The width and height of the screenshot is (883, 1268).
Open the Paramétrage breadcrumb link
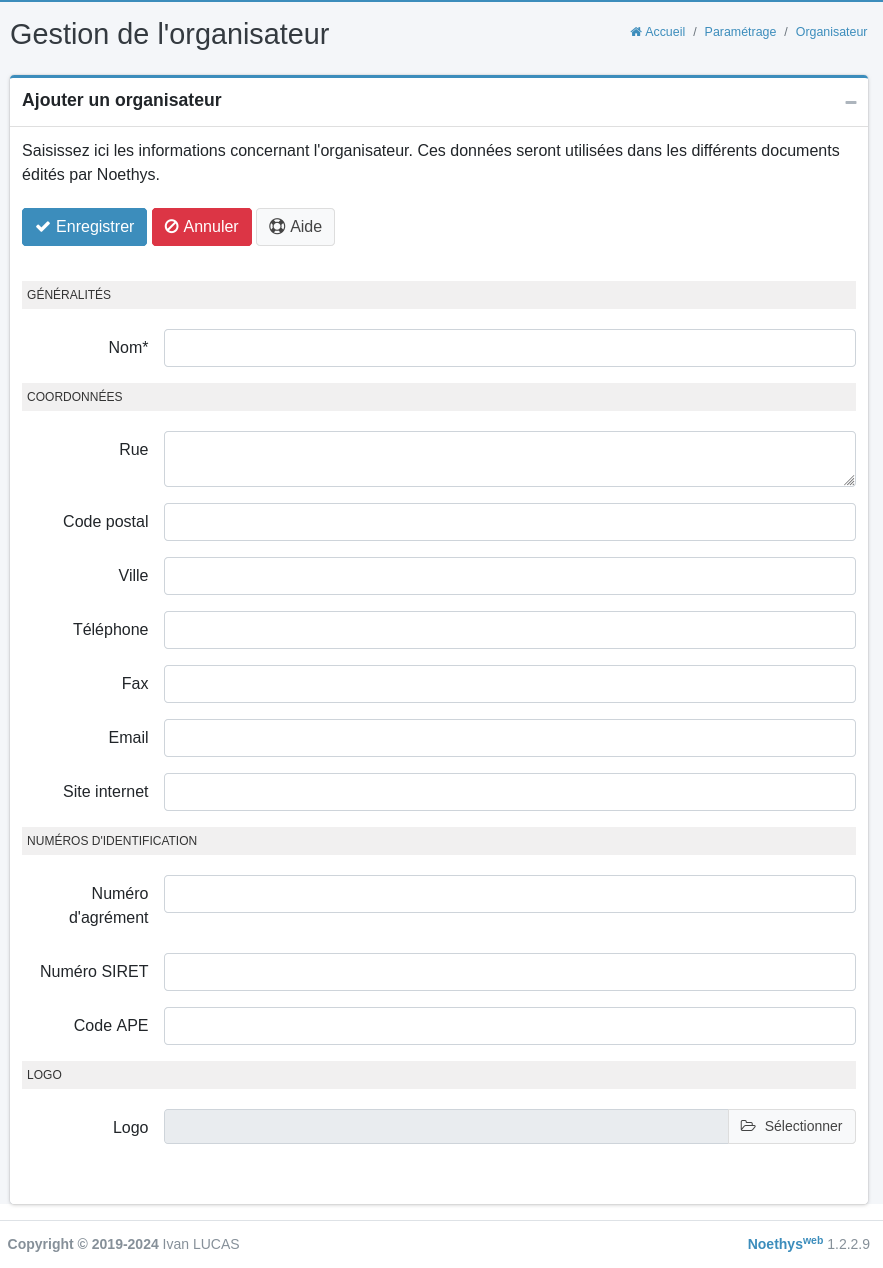tap(740, 32)
